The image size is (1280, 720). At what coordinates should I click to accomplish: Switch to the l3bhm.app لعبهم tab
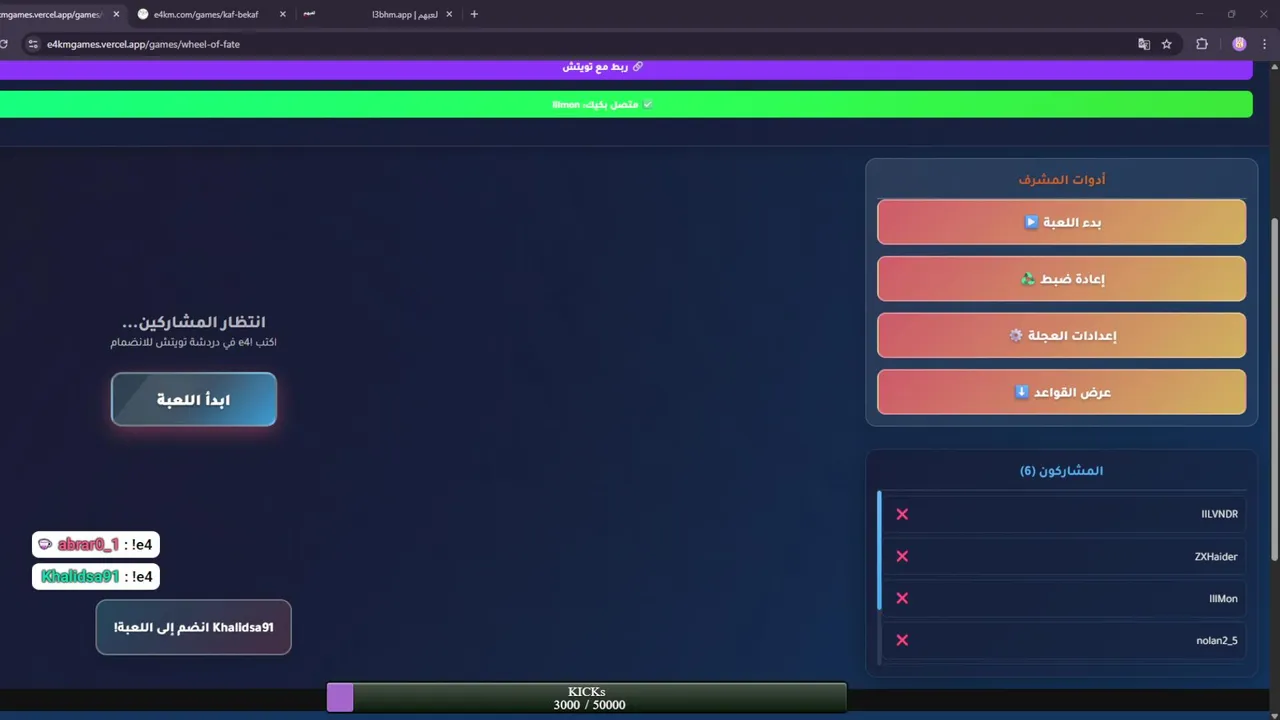[x=377, y=14]
